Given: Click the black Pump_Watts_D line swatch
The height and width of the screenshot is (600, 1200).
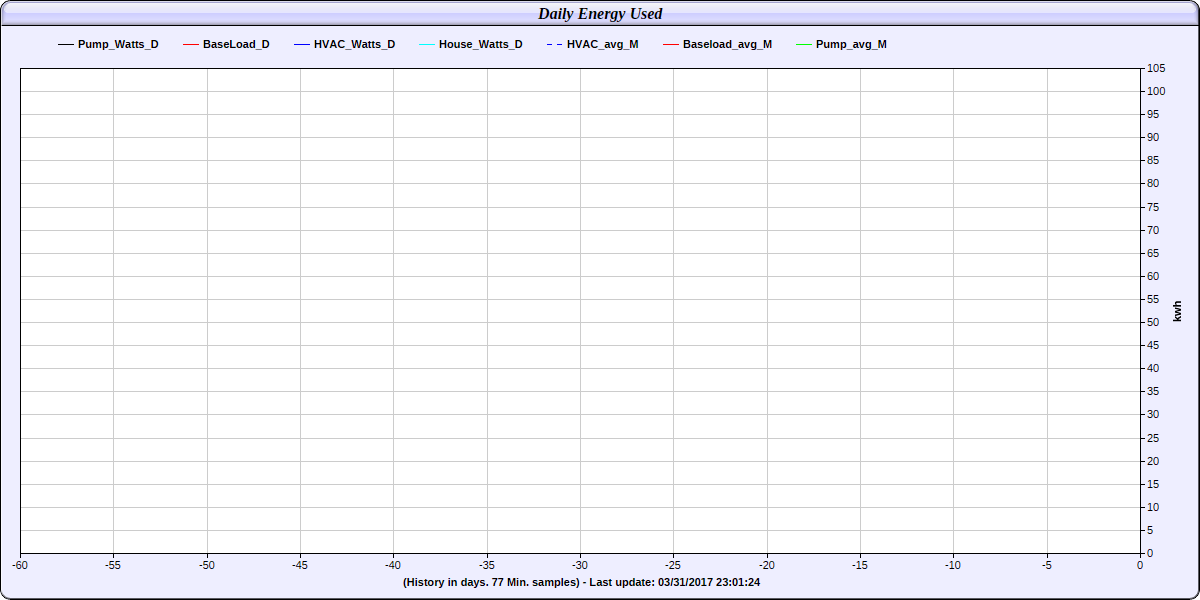Looking at the screenshot, I should click(66, 45).
